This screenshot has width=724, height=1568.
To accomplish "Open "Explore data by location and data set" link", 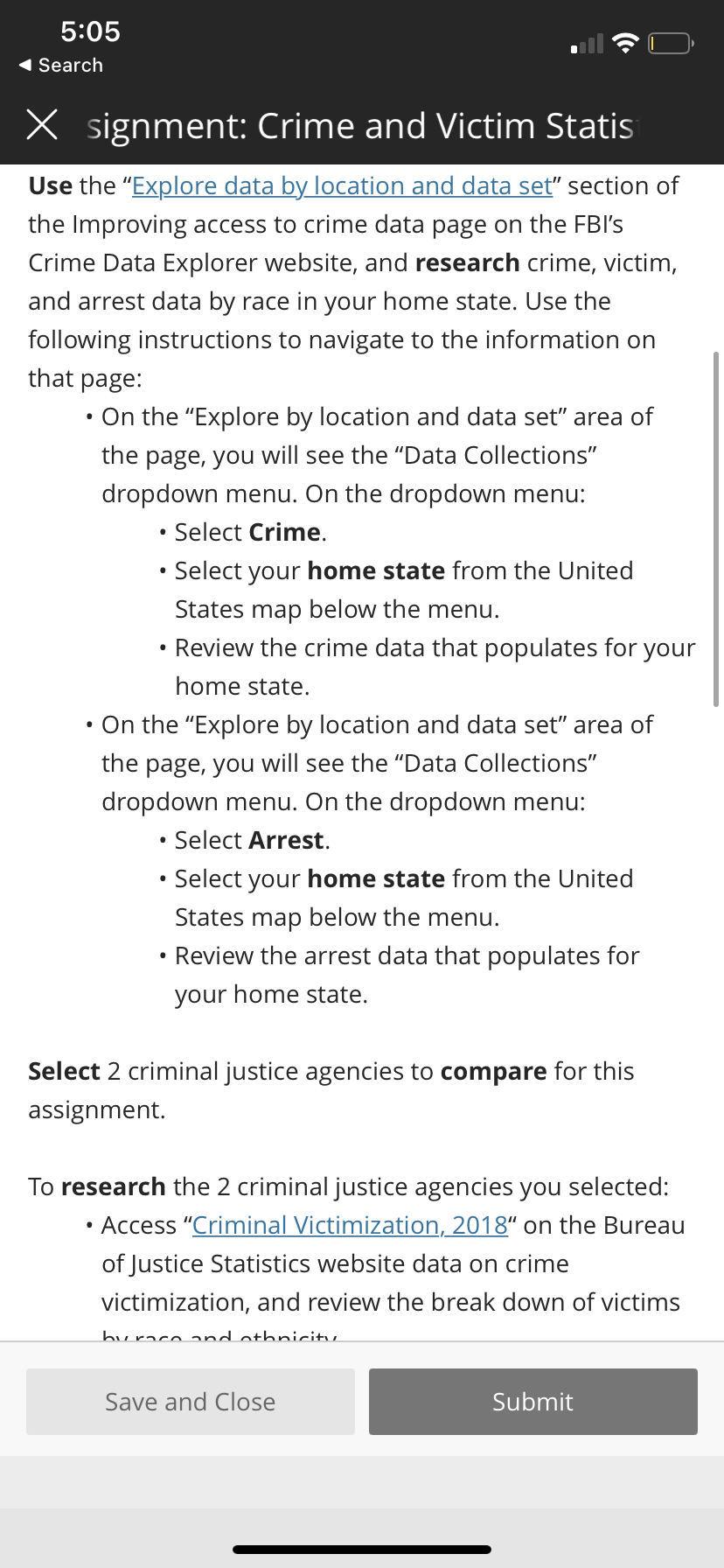I will point(342,186).
